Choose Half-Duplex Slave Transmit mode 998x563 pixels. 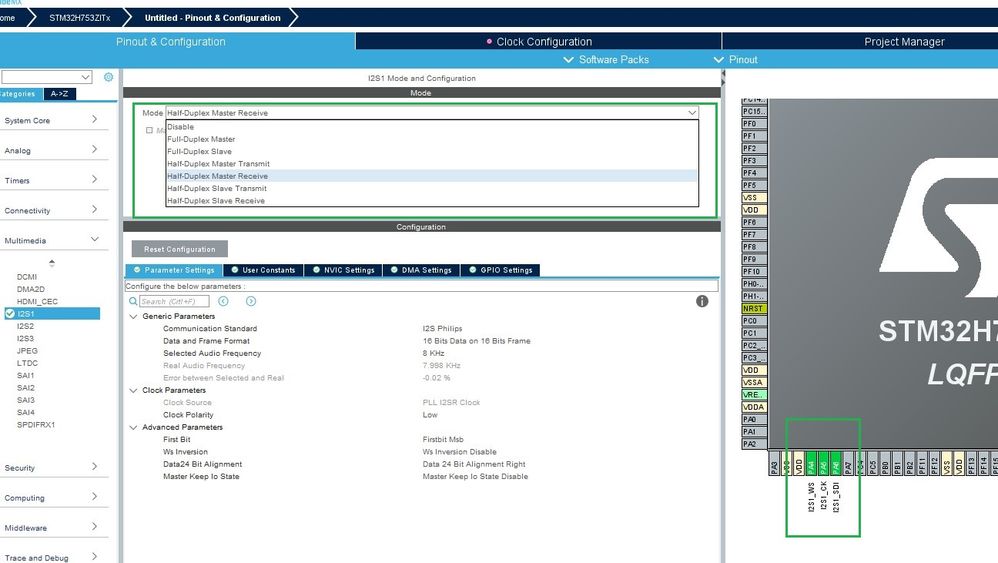pos(432,188)
